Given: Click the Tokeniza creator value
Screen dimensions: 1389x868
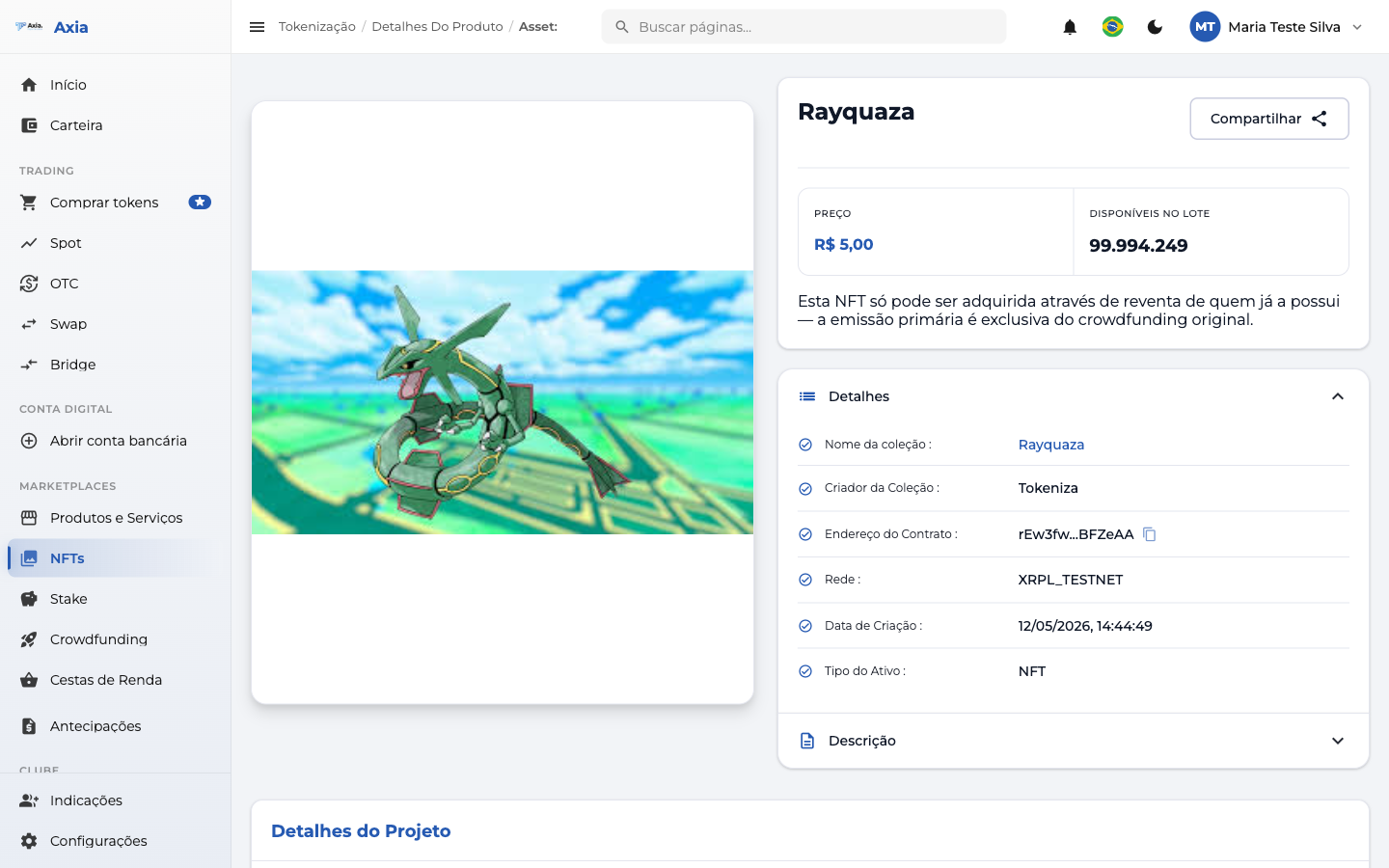Looking at the screenshot, I should pyautogui.click(x=1049, y=488).
